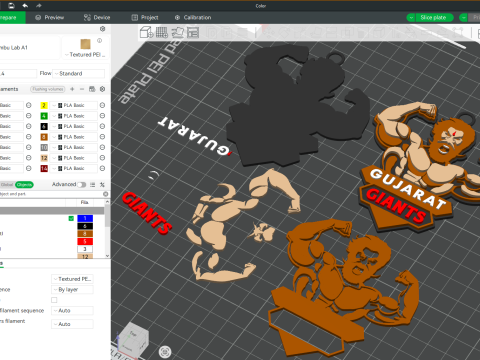Click the view orientation cube

(133, 340)
